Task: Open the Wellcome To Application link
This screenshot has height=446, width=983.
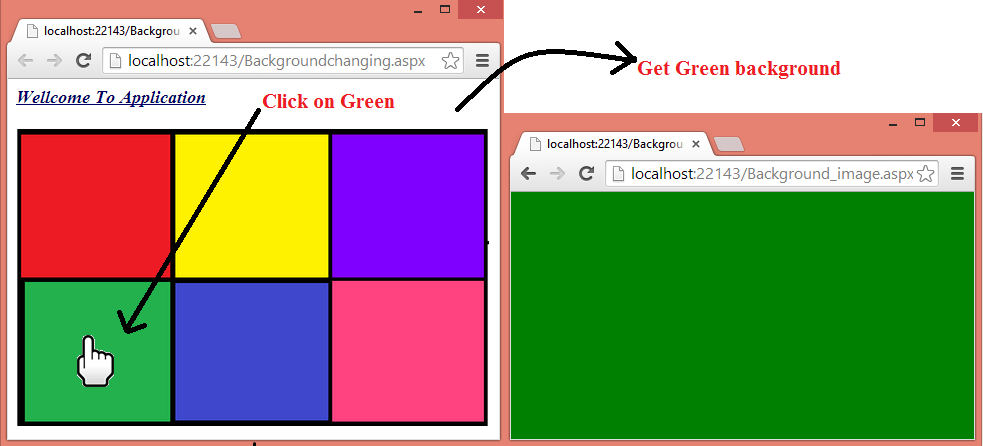Action: pos(111,98)
